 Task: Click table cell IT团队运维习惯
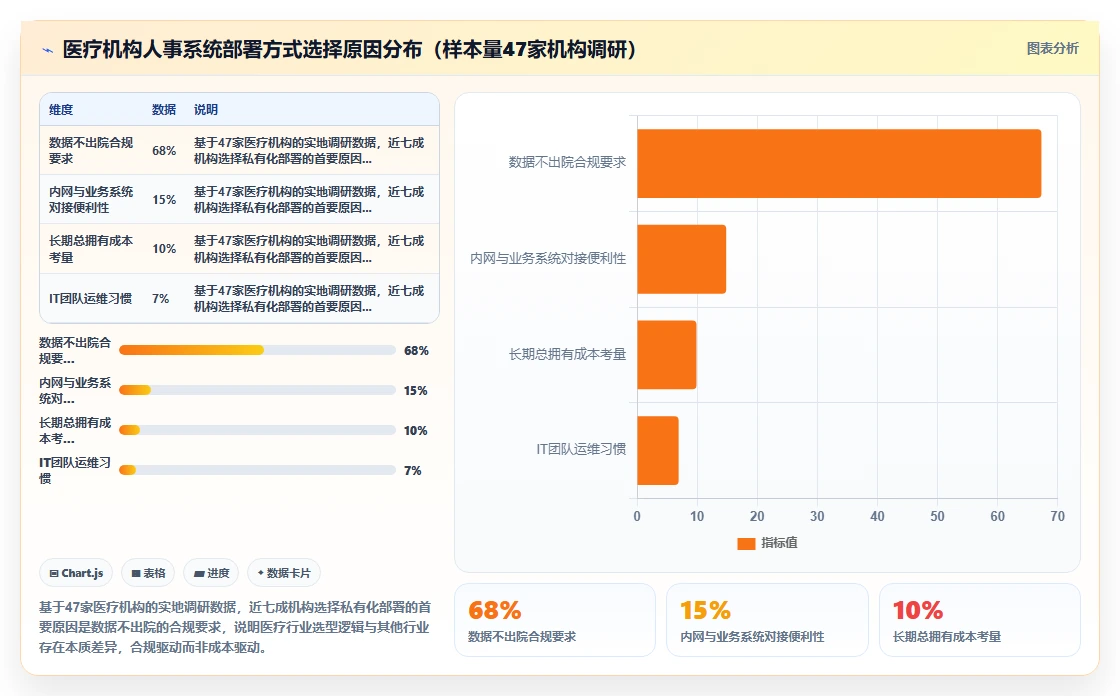(x=90, y=299)
